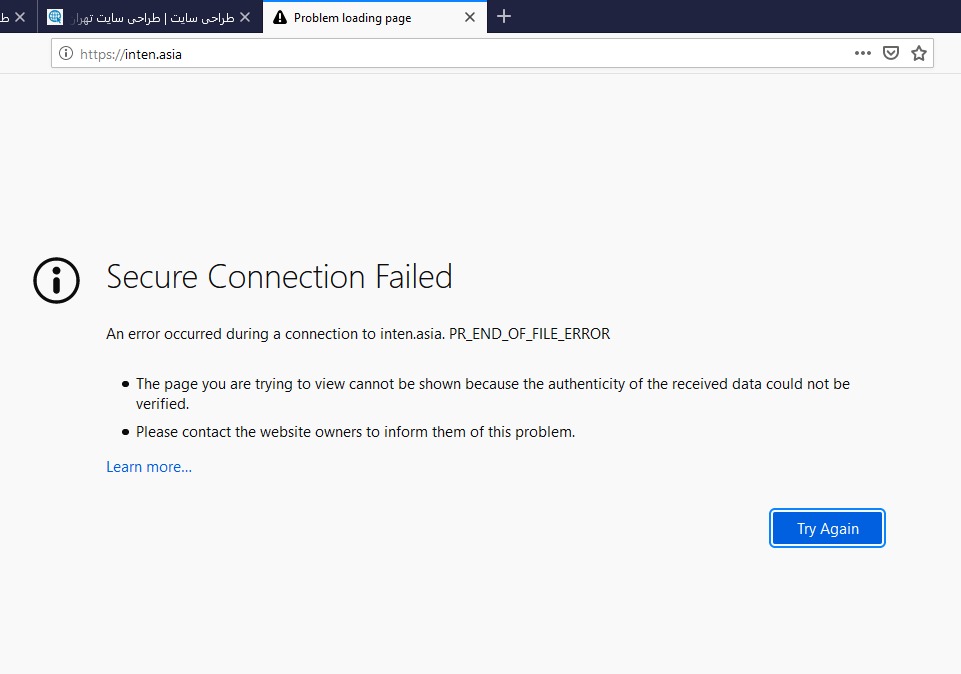Open the page actions three-dot menu
This screenshot has height=674, width=961.
tap(863, 54)
